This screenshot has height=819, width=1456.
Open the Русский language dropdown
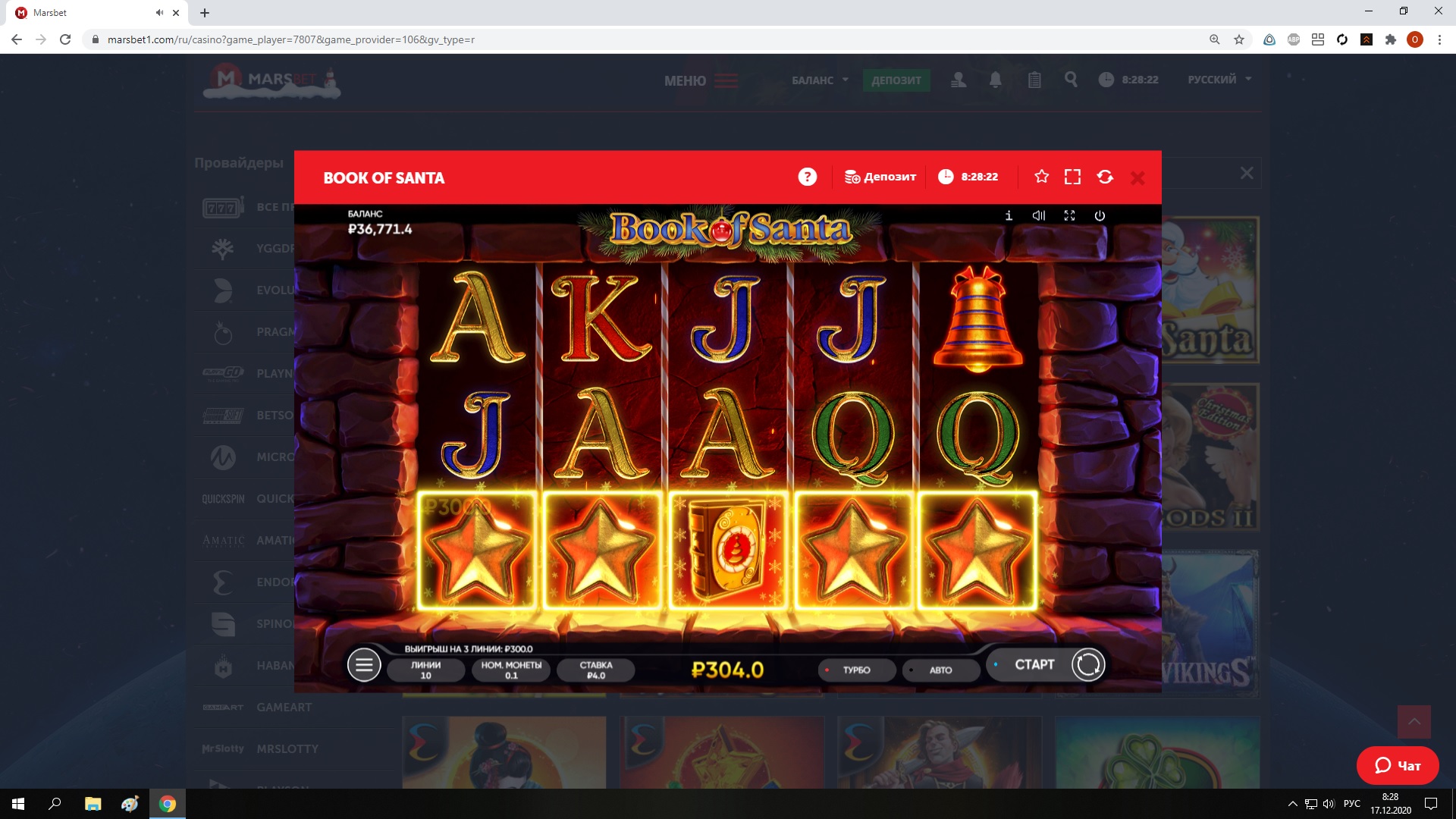(1219, 80)
